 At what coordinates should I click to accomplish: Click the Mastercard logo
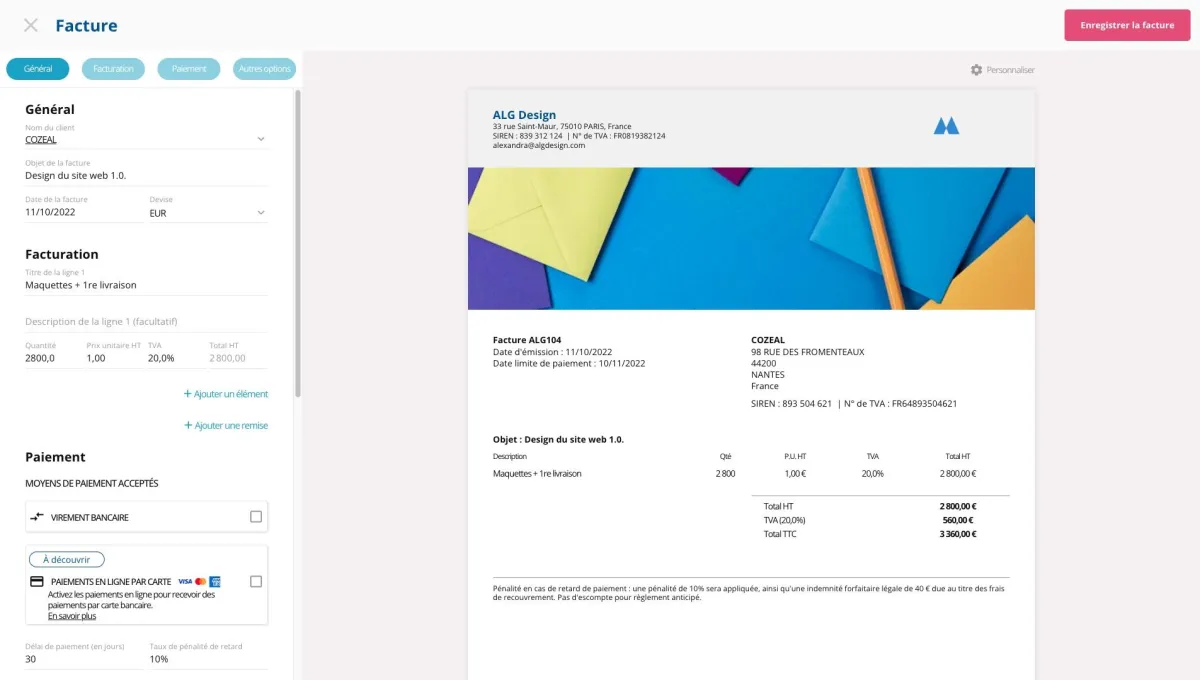[200, 581]
